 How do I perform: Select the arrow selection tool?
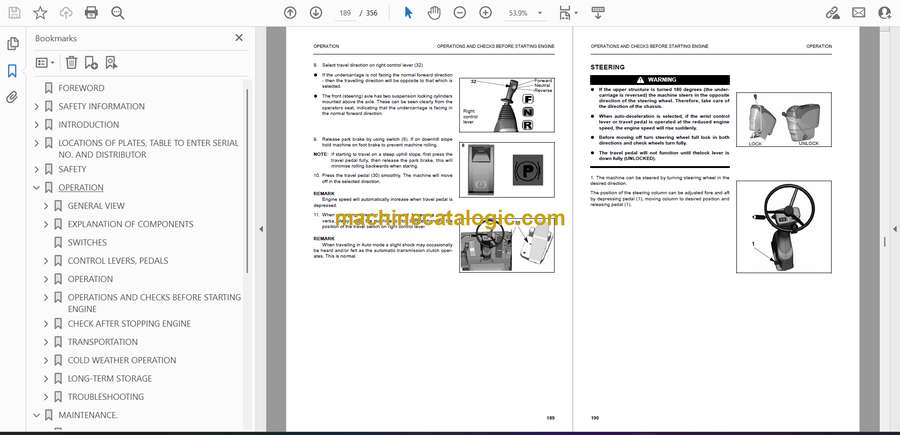pos(408,13)
